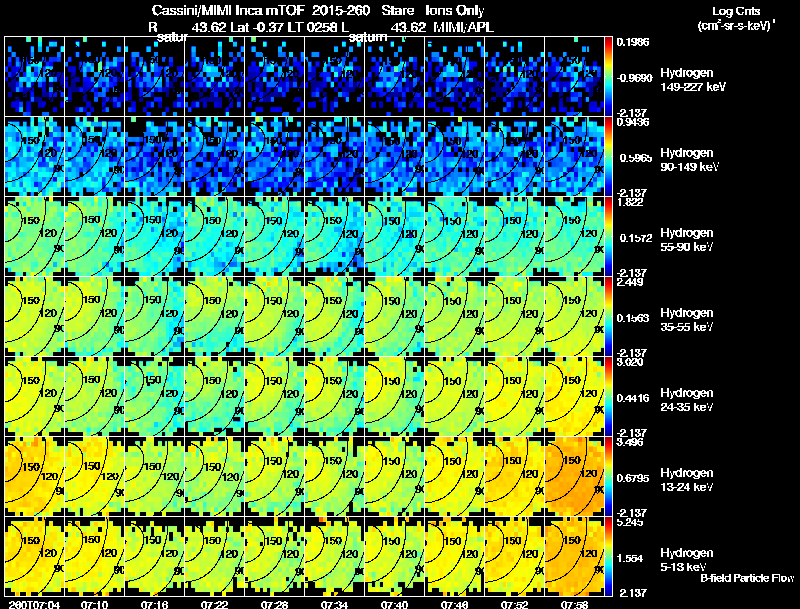Screen dimensions: 800x609
Task: Click the color bar beside Hydrogen 24-35 keV
Action: point(608,396)
